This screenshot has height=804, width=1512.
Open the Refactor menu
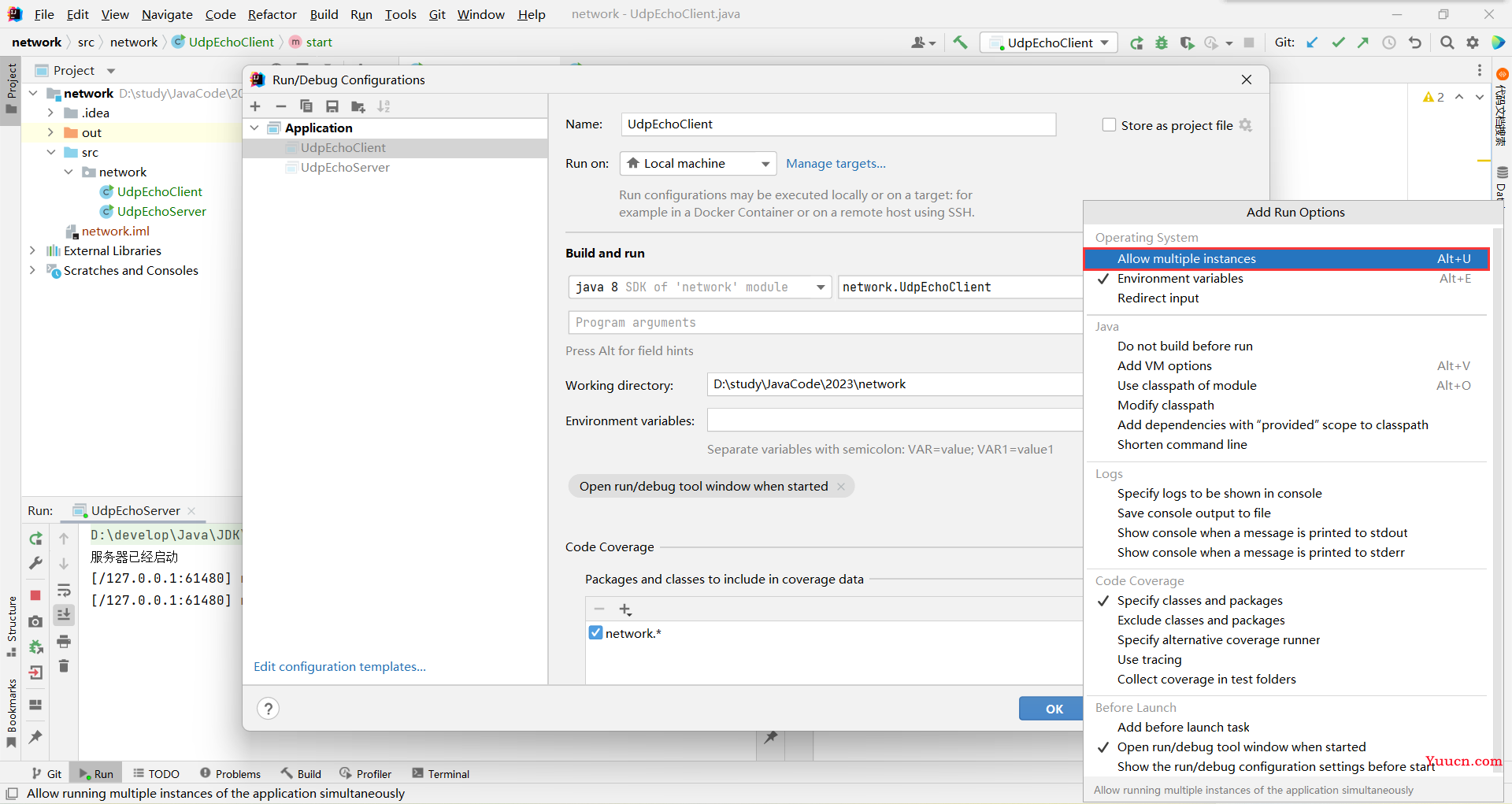[272, 14]
